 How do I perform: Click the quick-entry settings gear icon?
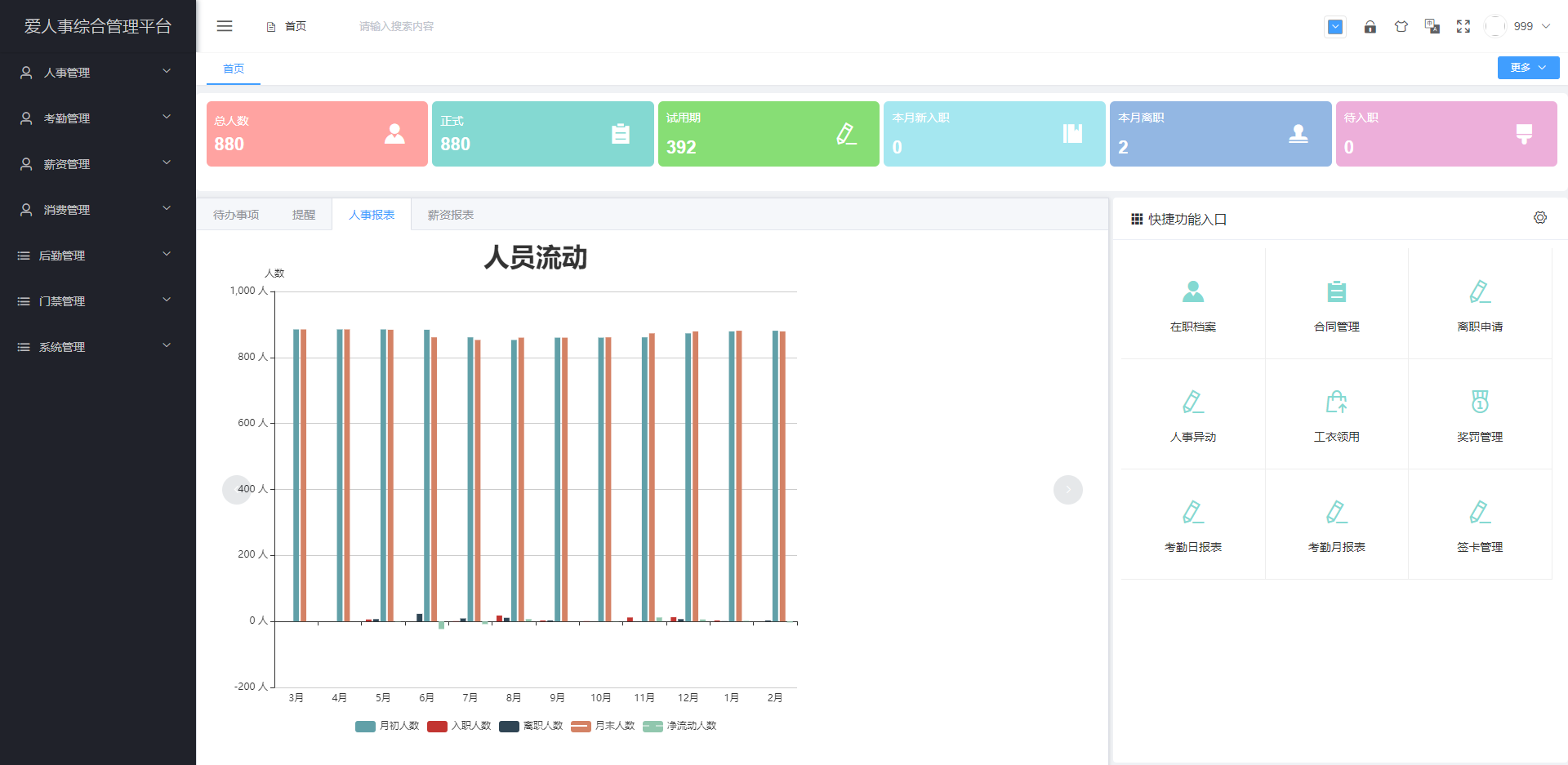(x=1540, y=218)
